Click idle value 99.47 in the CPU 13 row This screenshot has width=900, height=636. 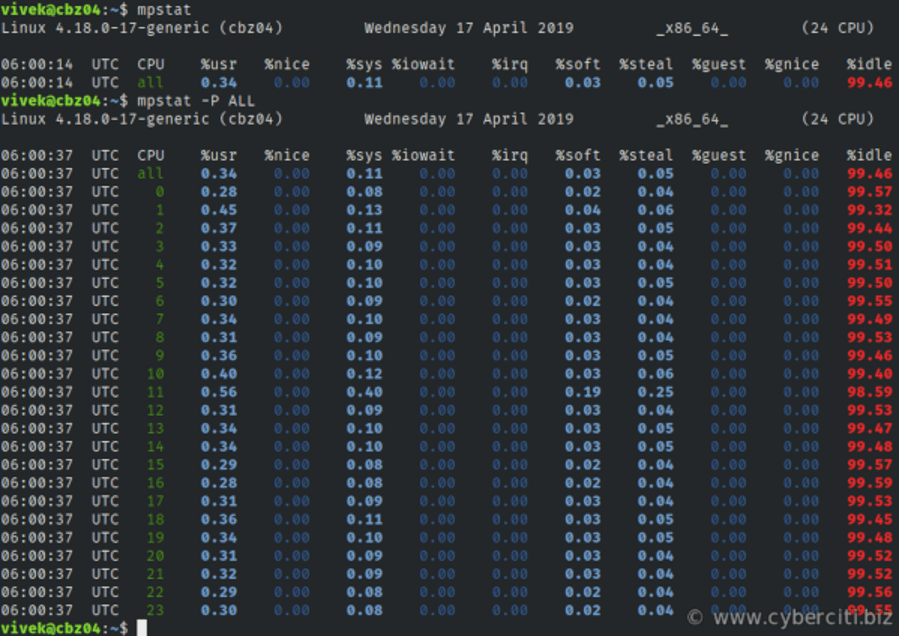(870, 429)
